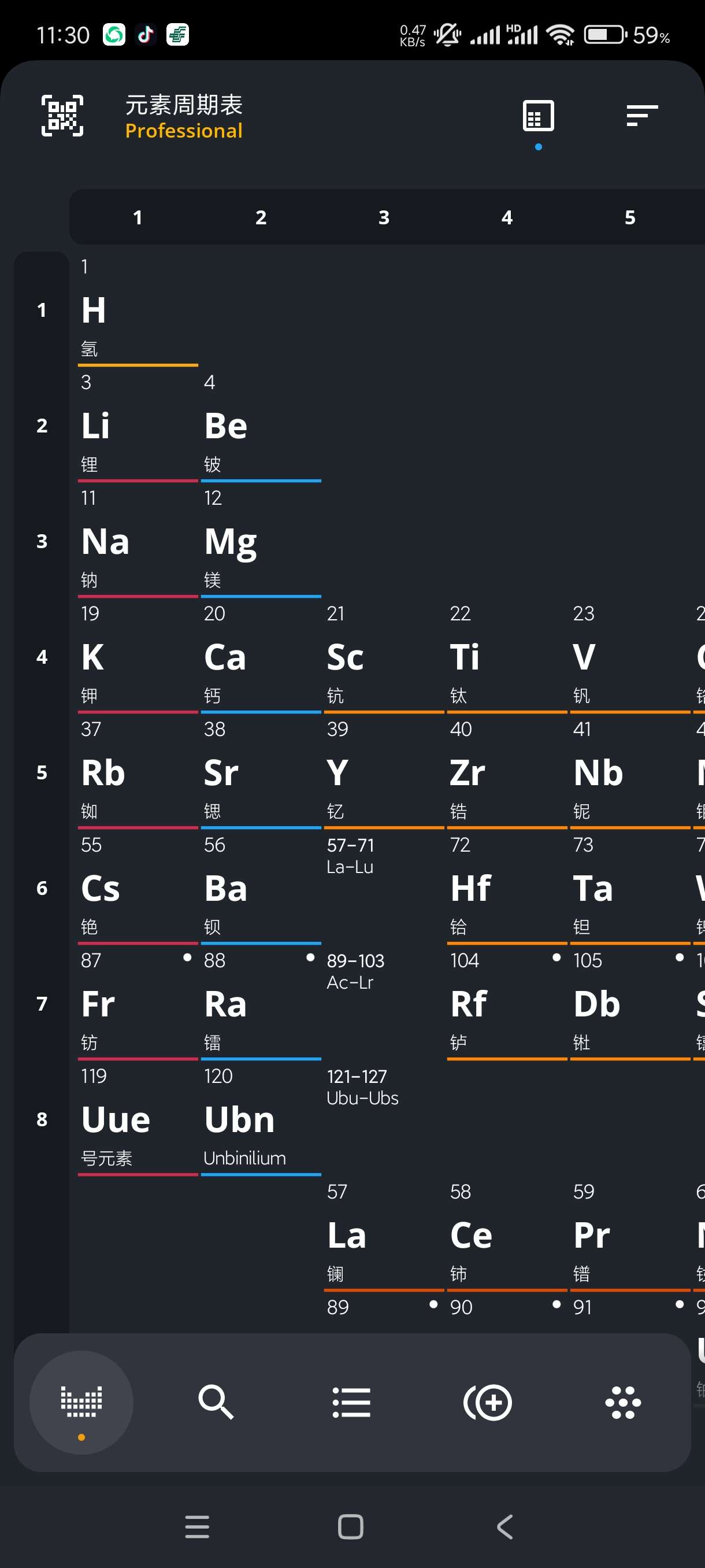
Task: Tap Android back navigation arrow
Action: (x=505, y=1526)
